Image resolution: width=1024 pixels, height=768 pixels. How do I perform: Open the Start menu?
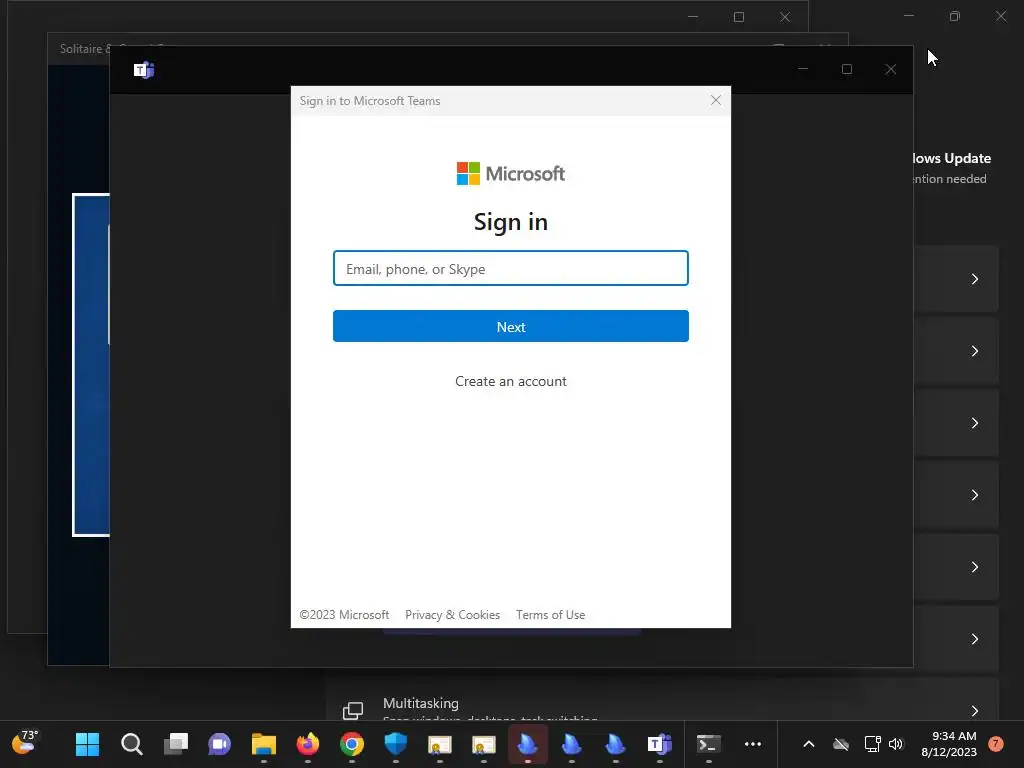click(x=87, y=744)
